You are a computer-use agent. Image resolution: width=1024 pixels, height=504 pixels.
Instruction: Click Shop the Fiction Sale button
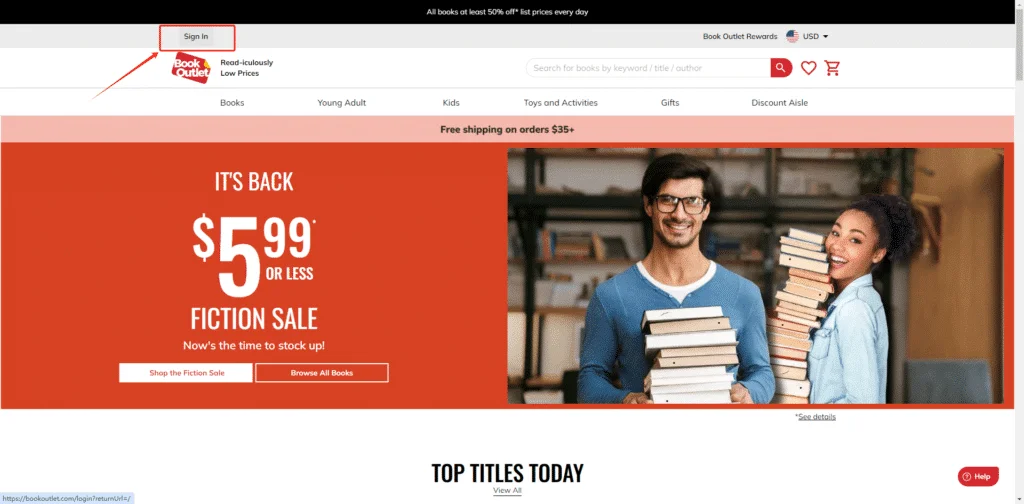tap(186, 373)
